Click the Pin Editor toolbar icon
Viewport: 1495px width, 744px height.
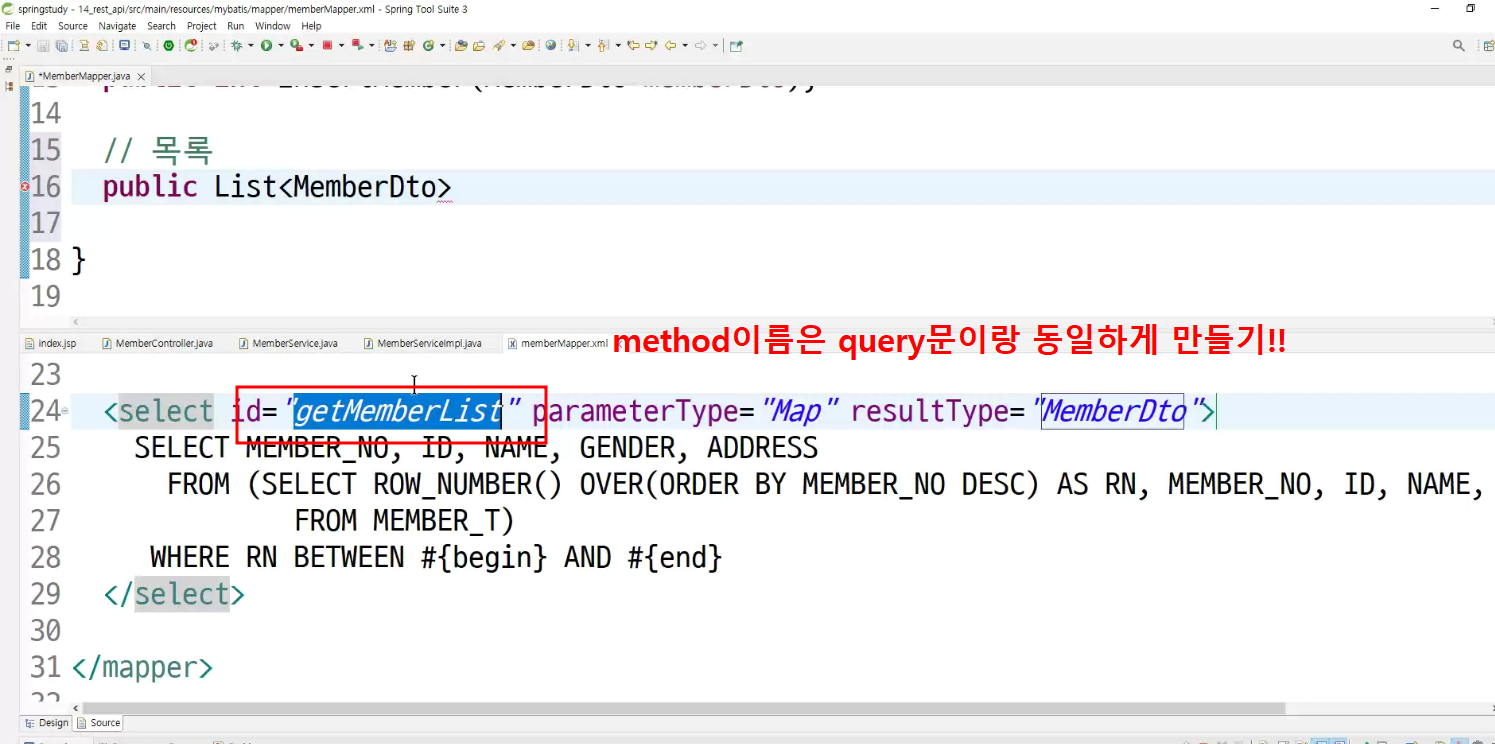pyautogui.click(x=736, y=45)
